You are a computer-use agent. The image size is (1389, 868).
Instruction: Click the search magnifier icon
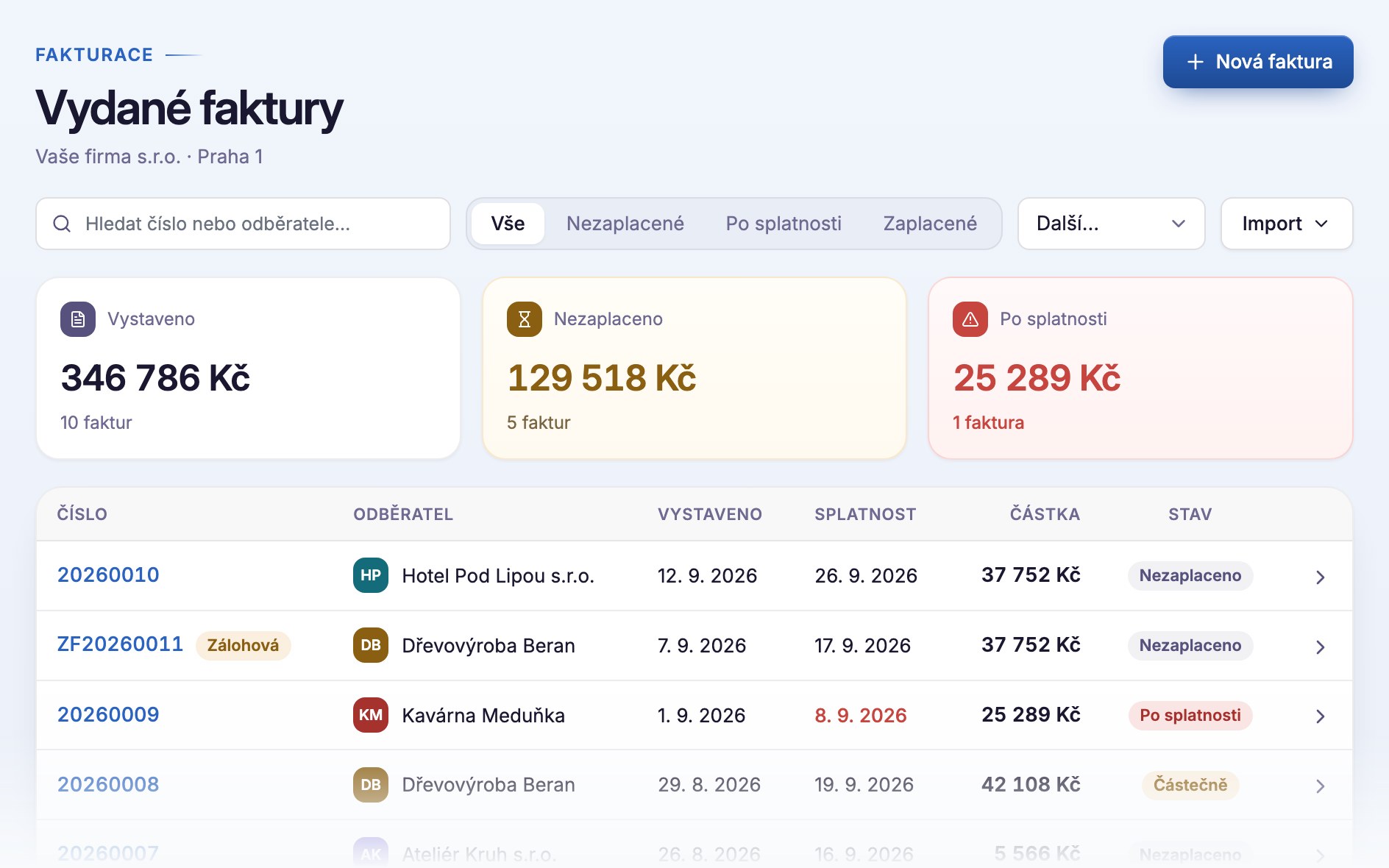63,224
